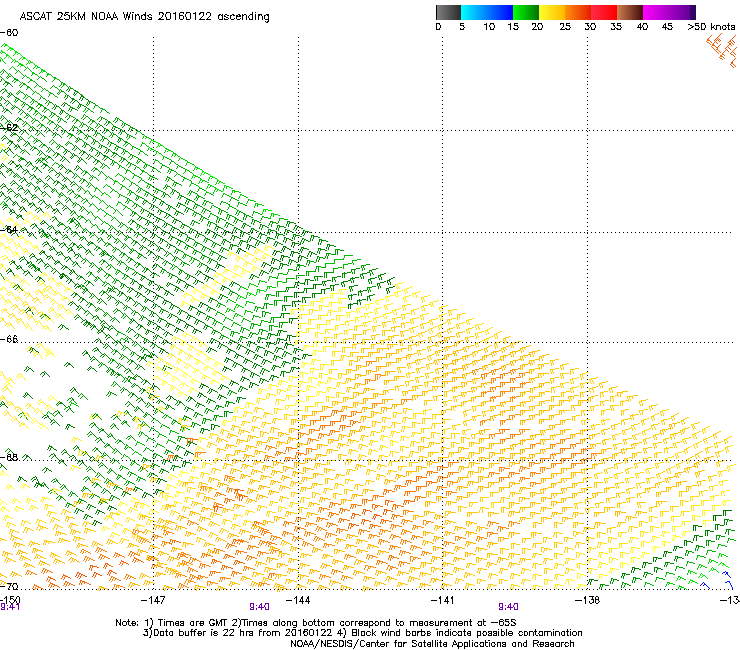The image size is (740, 650).
Task: Click the '30' label under the color bar
Action: tap(590, 27)
